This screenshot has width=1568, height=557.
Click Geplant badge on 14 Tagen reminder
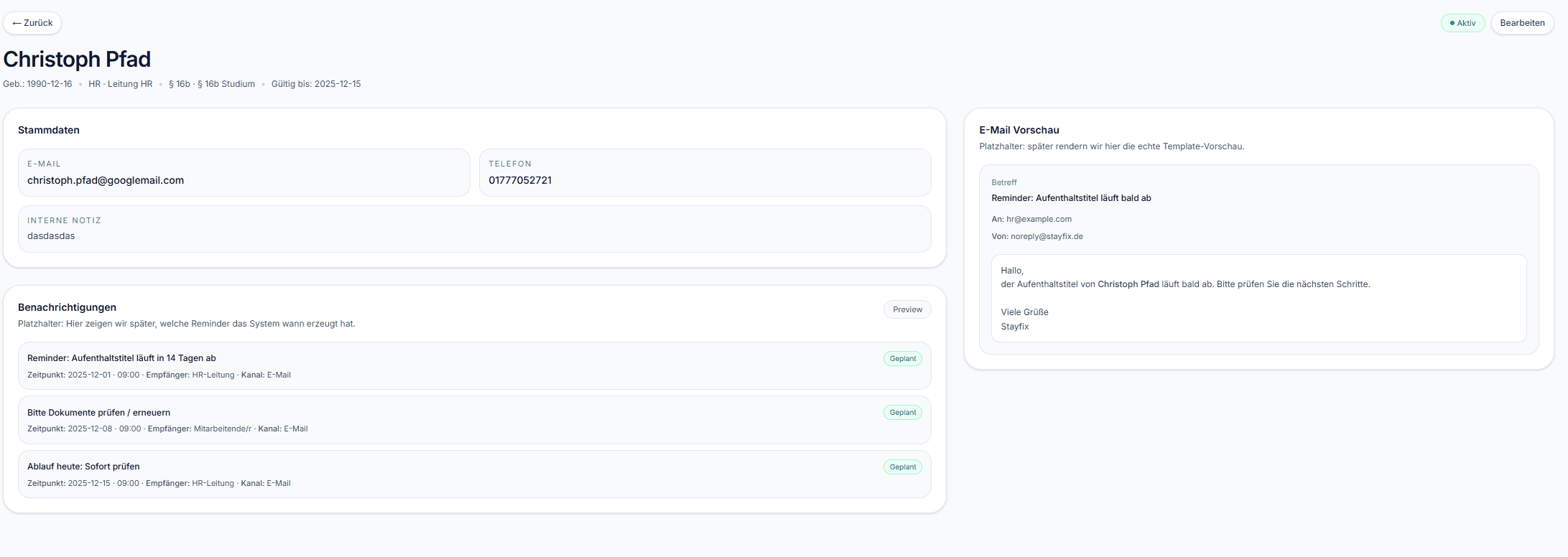pos(903,359)
